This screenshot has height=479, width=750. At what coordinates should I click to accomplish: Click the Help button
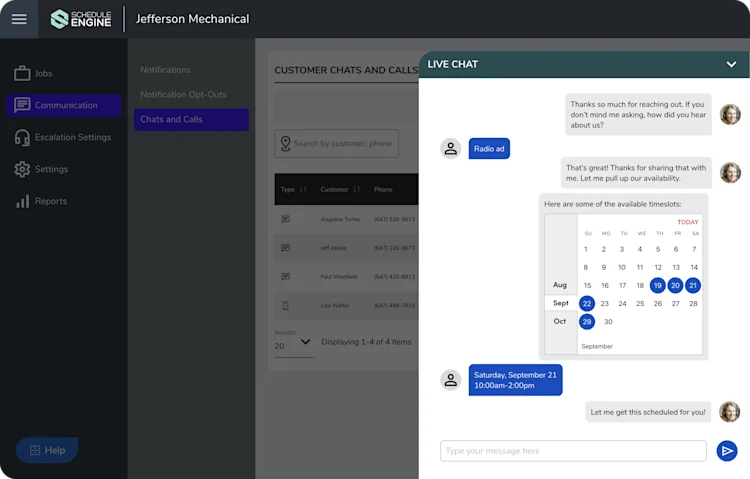47,450
